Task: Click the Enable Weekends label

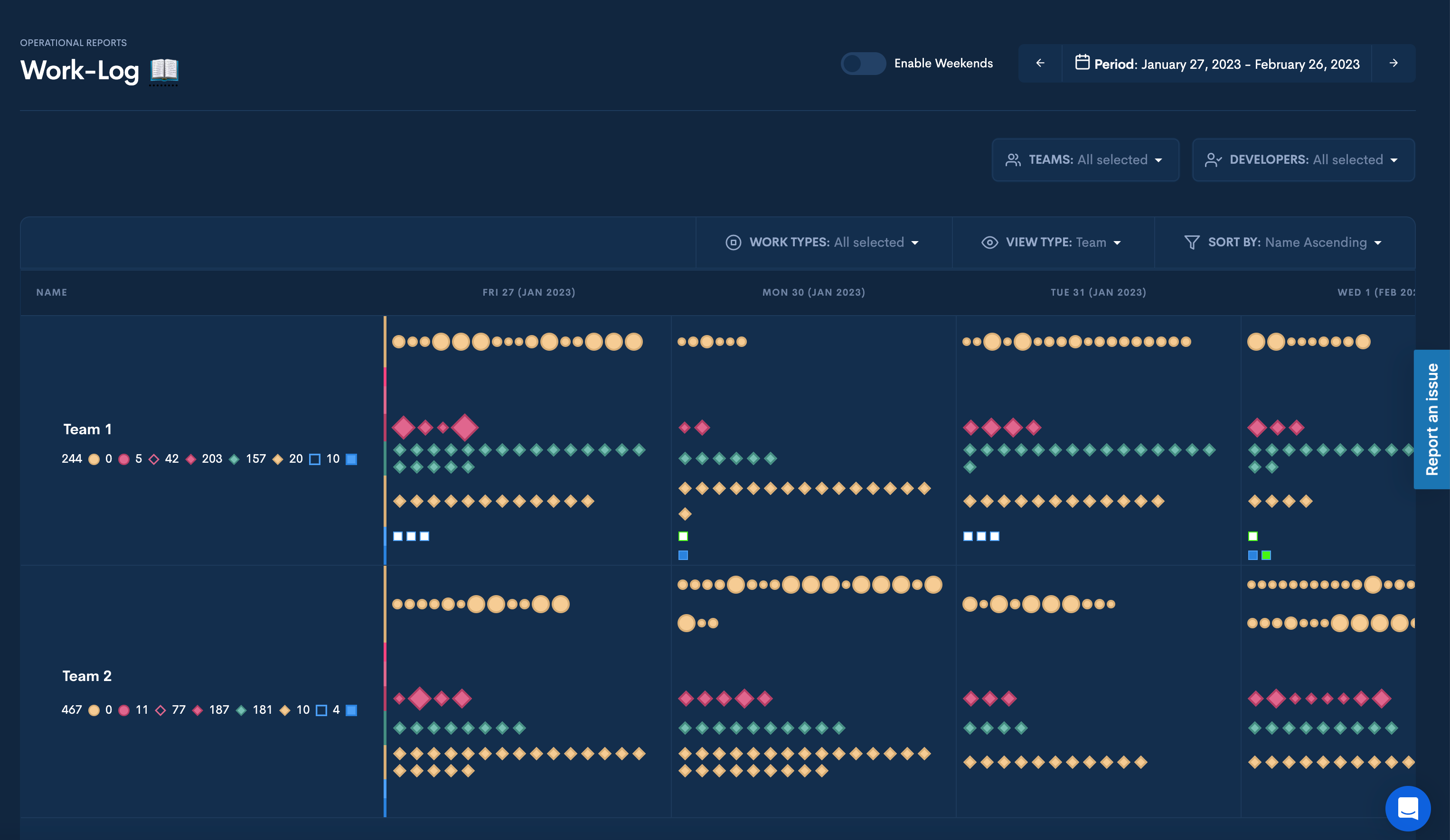Action: [x=943, y=63]
